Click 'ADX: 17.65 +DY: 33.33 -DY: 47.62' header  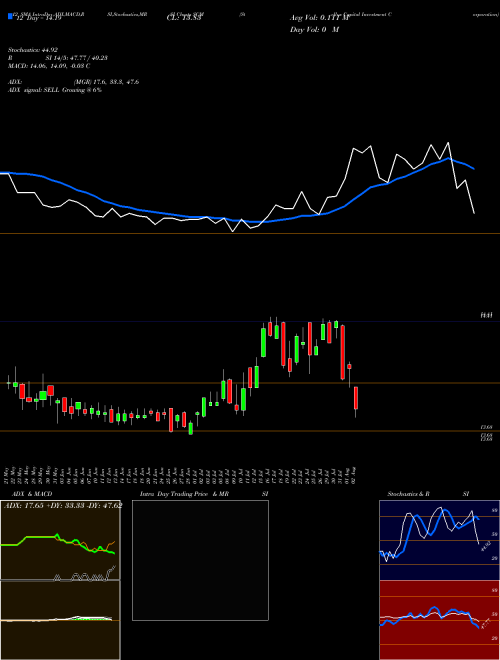click(x=63, y=506)
